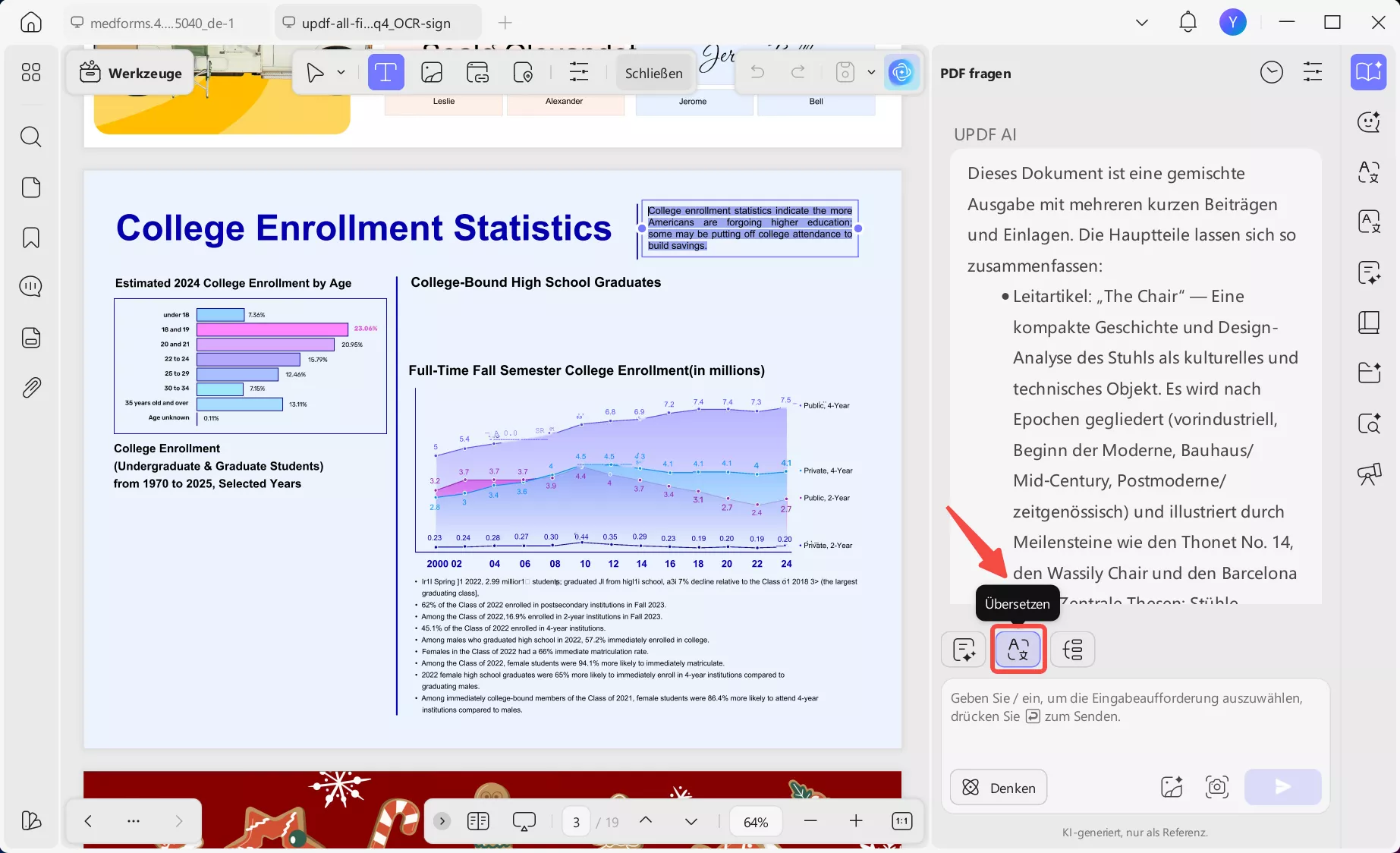Screen dimensions: 1400x853
Task: Select the Image edit tool
Action: point(432,73)
